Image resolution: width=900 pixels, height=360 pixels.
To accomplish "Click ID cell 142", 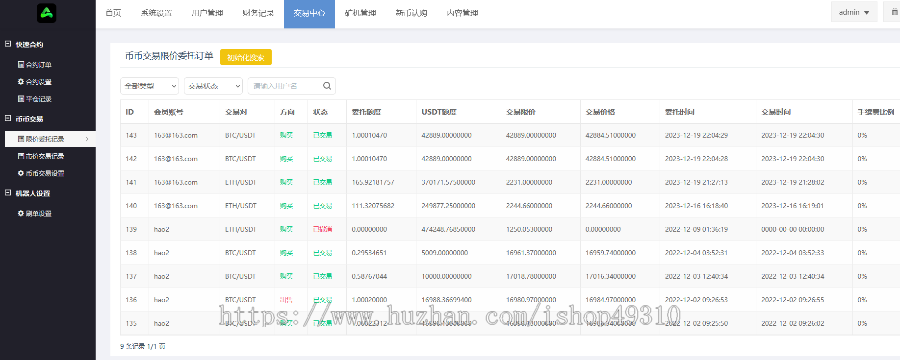I will [x=131, y=158].
